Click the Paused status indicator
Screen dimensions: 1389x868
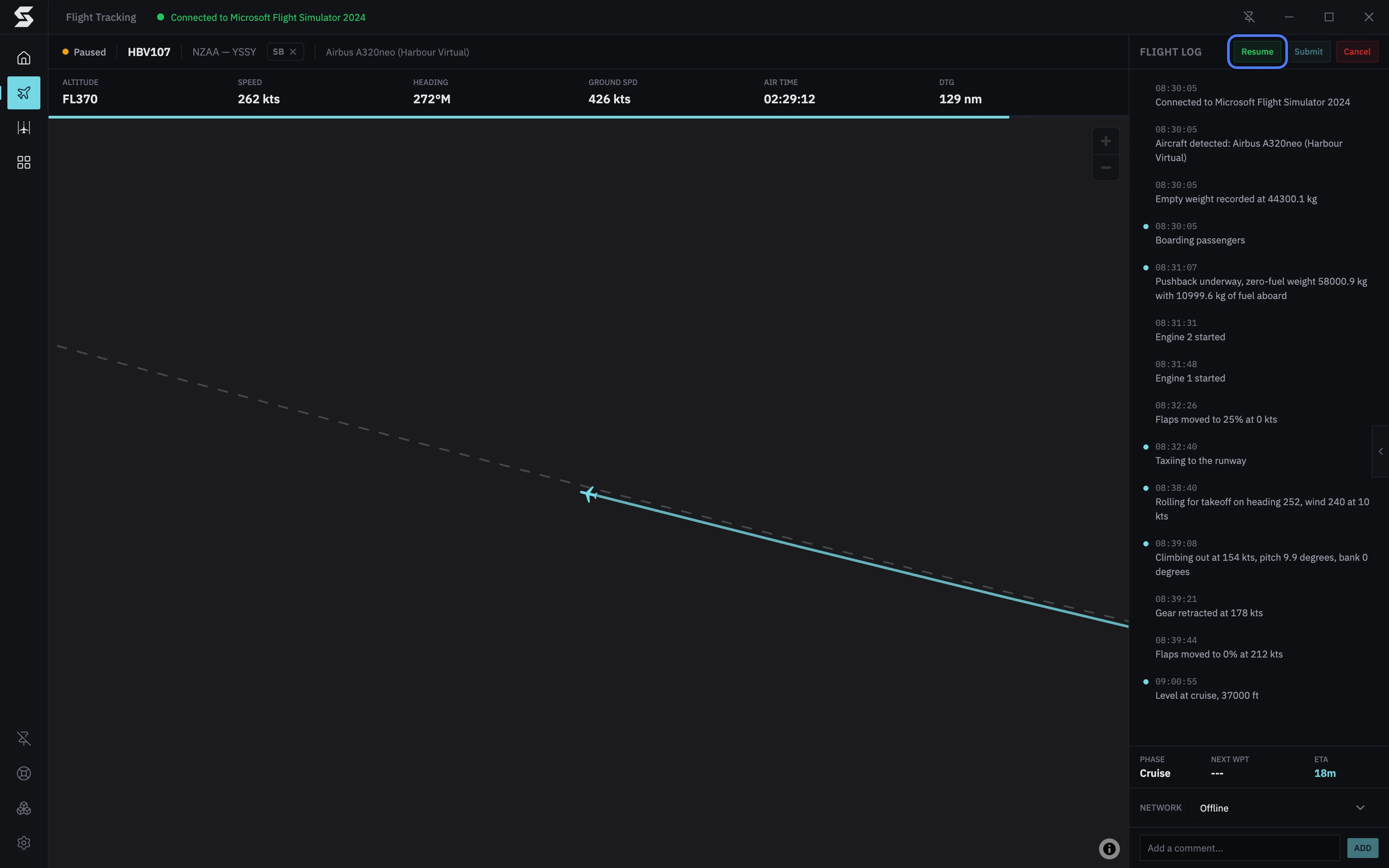pos(84,52)
